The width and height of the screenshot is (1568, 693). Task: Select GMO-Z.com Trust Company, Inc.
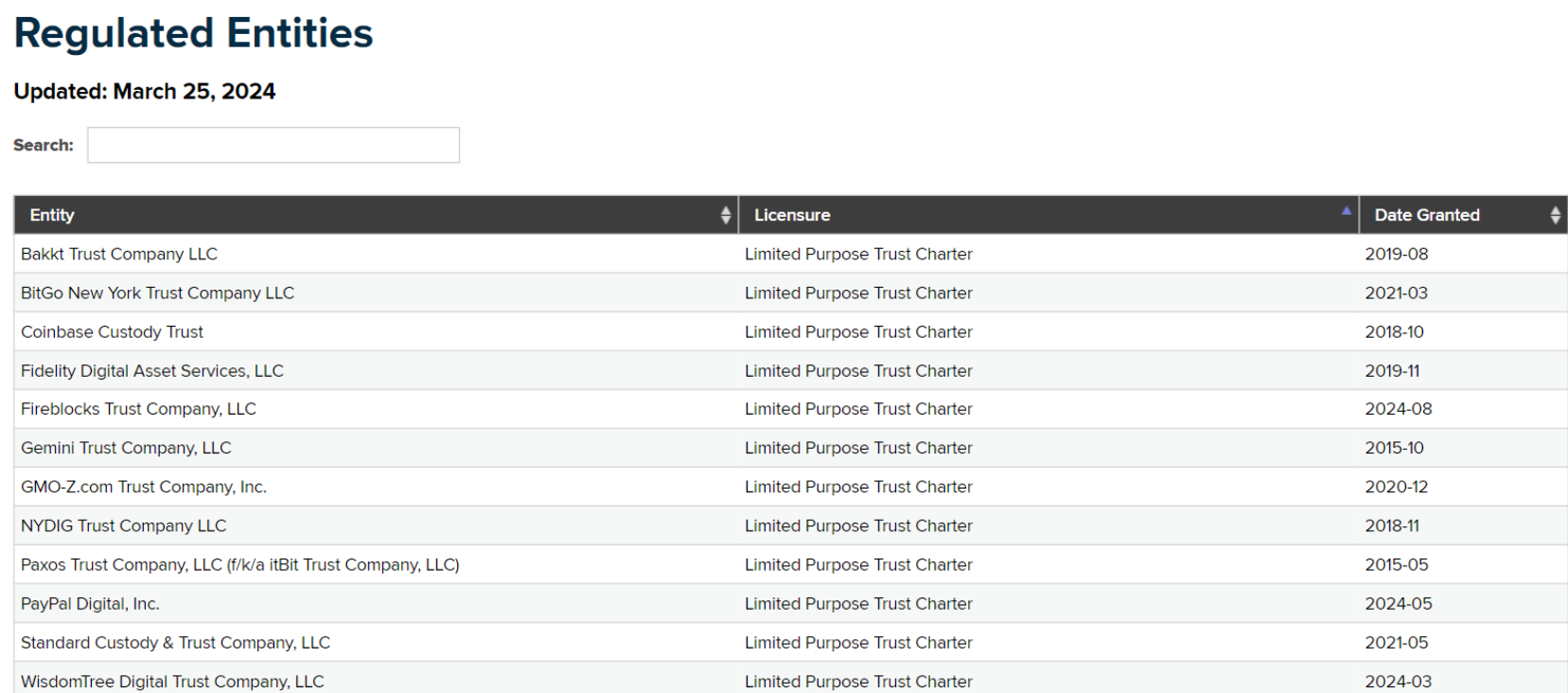pyautogui.click(x=144, y=487)
